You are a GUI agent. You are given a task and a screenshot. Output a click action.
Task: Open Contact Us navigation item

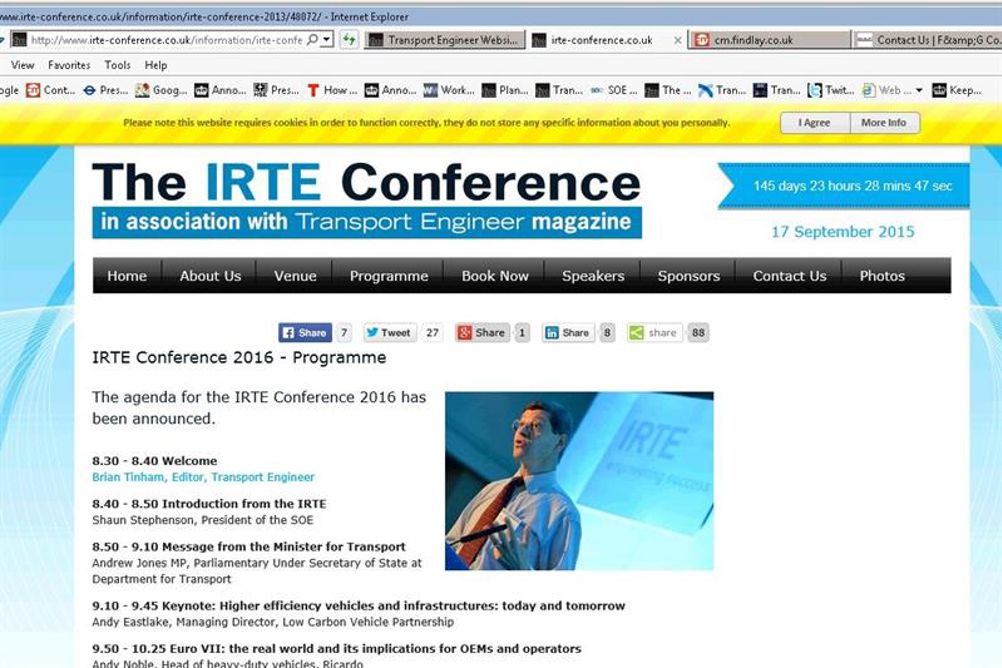(x=789, y=276)
